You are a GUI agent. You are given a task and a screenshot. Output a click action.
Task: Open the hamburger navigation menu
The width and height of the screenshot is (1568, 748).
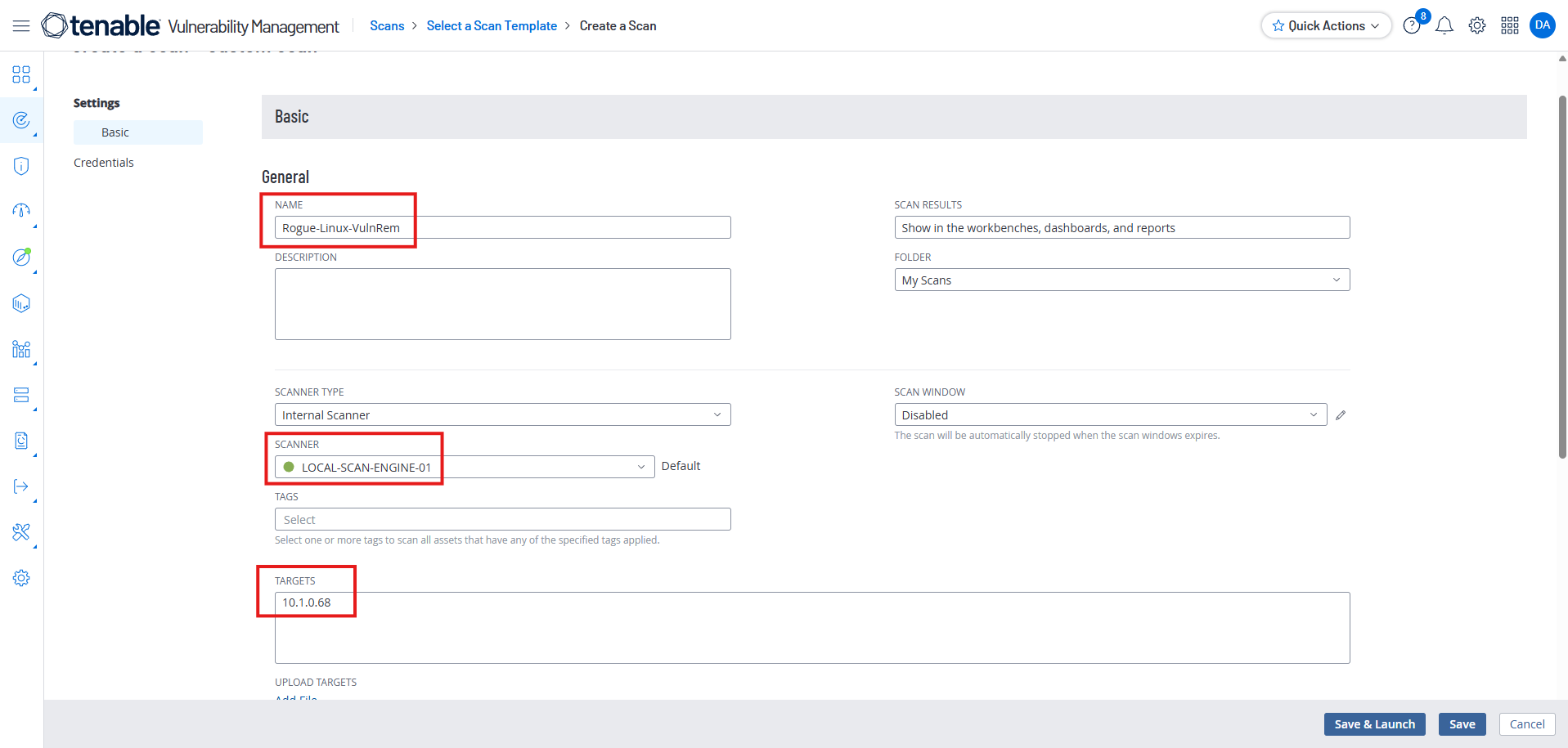pyautogui.click(x=21, y=26)
